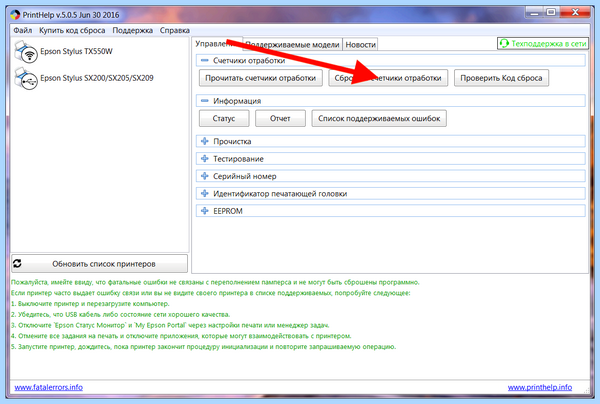Viewport: 600px width, 404px height.
Task: Open the Поддержка menu
Action: click(x=132, y=30)
